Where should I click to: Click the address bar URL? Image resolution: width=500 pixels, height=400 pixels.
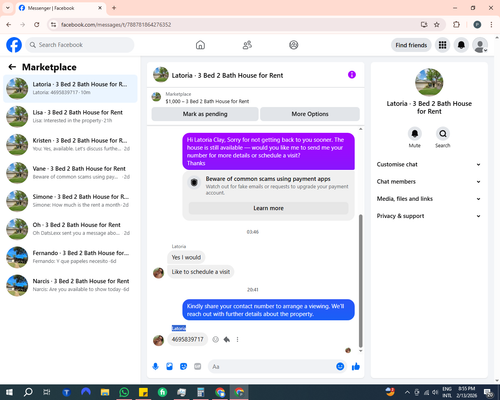[116, 25]
